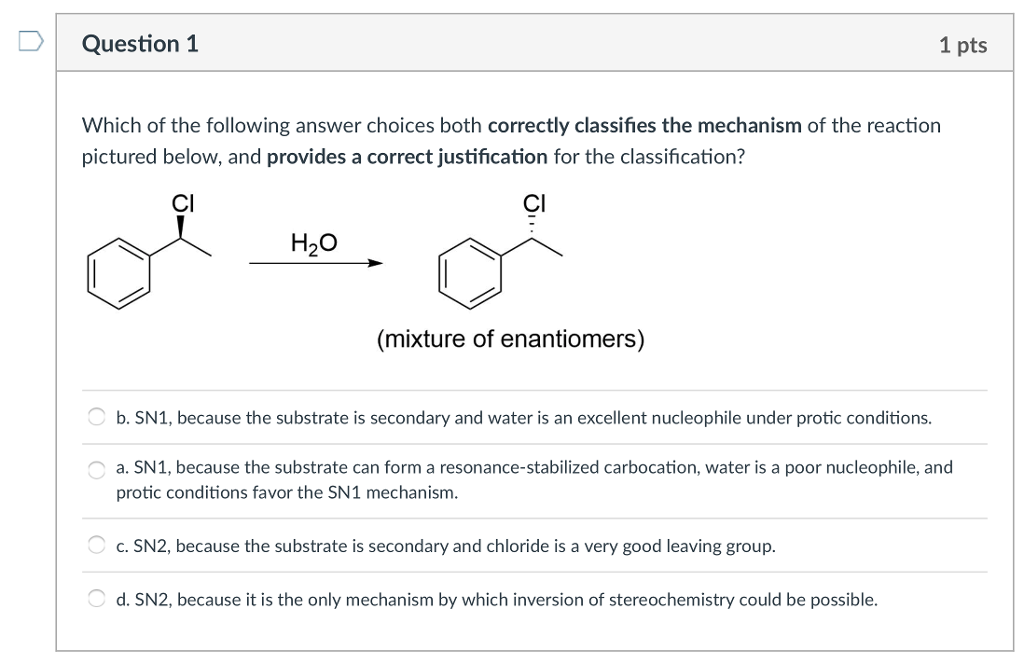Click answer text about inversion of stereochemistry

pyautogui.click(x=497, y=599)
